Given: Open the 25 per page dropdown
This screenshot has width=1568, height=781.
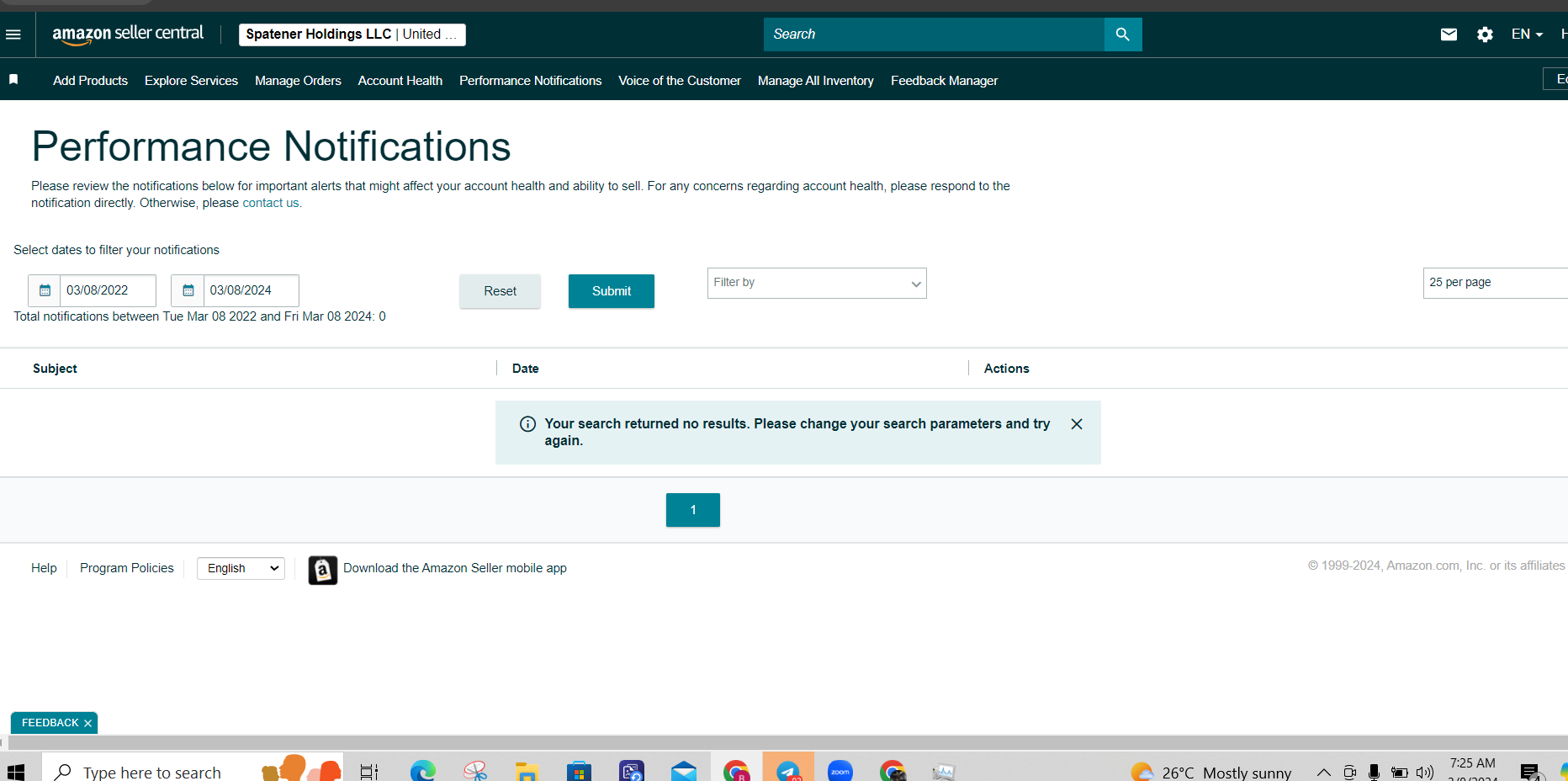Looking at the screenshot, I should click(1496, 283).
